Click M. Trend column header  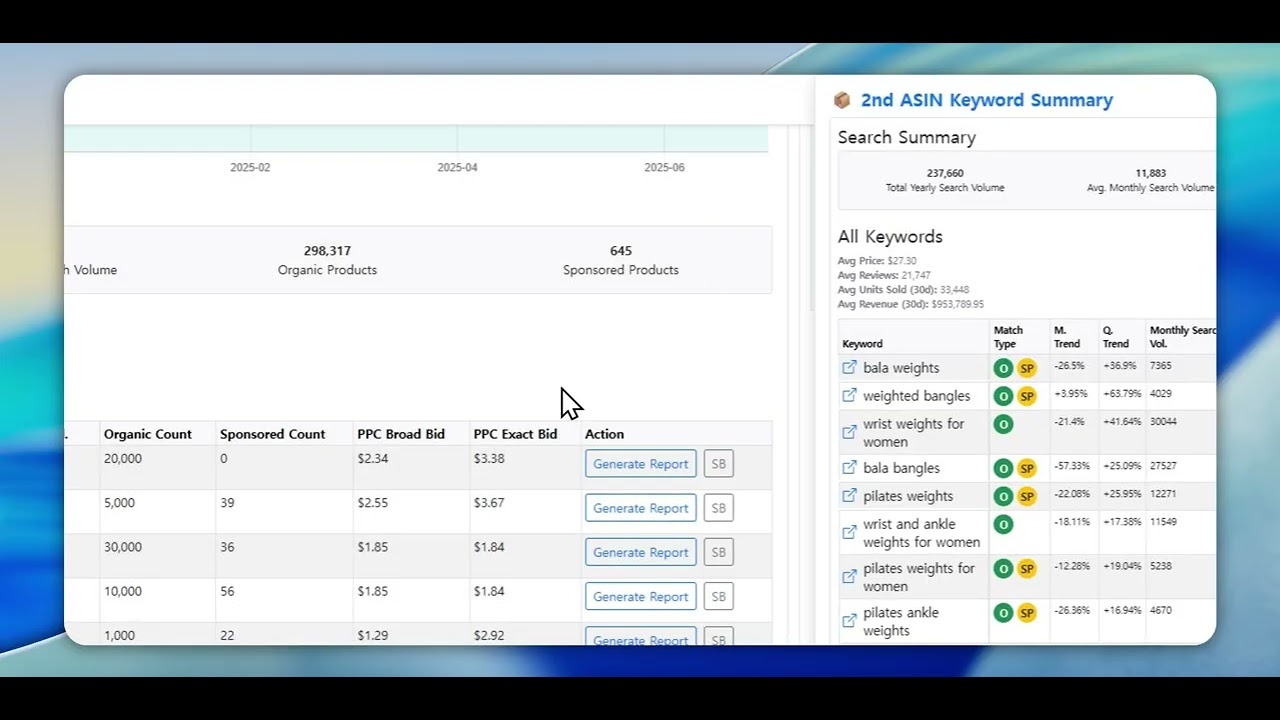[x=1066, y=337]
